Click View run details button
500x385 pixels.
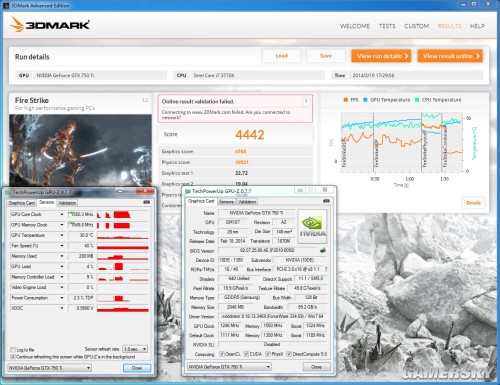(x=381, y=56)
